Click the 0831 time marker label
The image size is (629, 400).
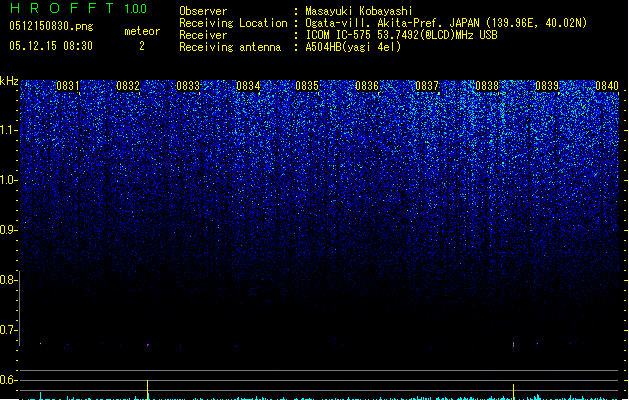68,86
